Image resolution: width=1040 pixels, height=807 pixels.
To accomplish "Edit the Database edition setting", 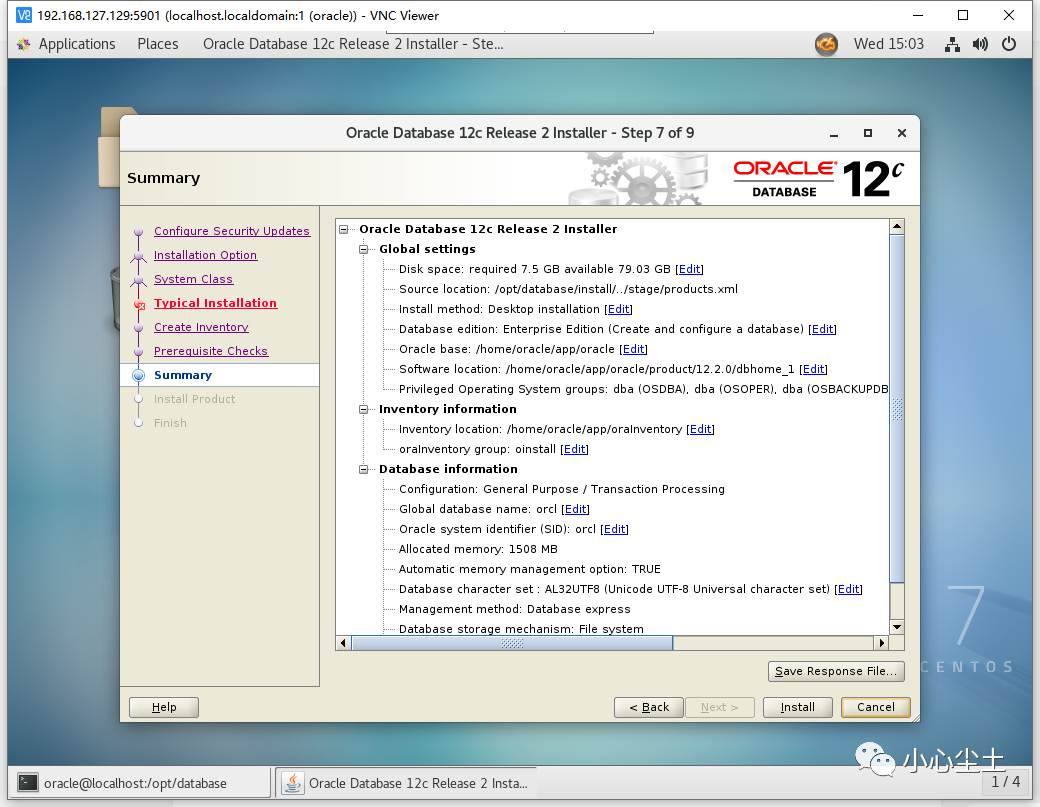I will point(822,329).
